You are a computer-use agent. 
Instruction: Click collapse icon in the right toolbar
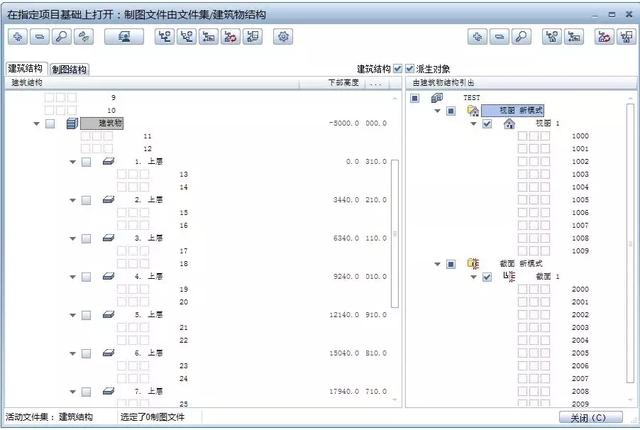(x=500, y=37)
